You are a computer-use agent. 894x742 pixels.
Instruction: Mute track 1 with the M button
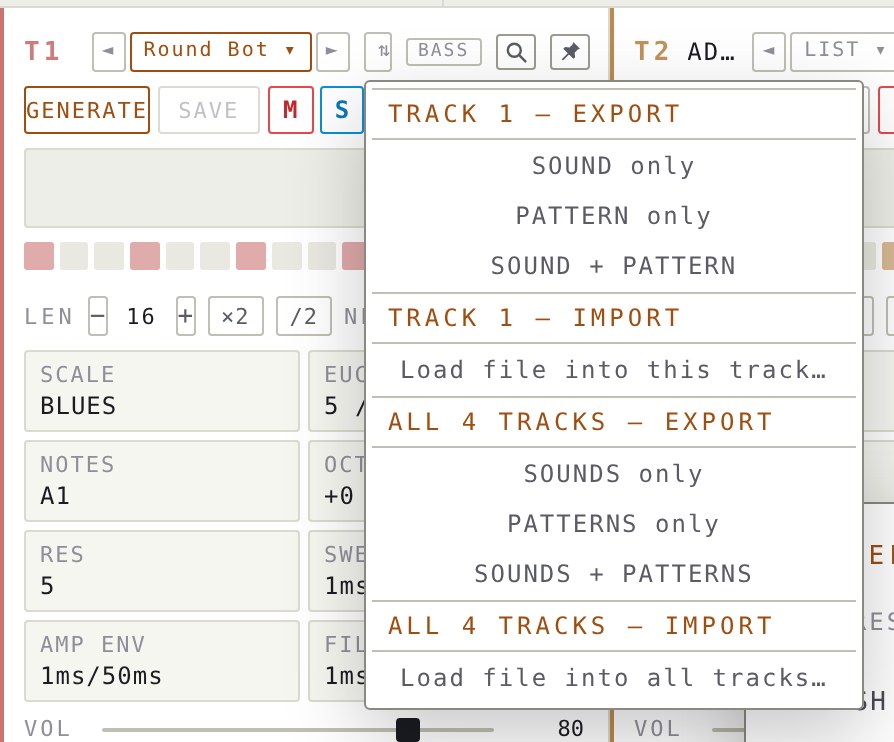(x=291, y=110)
